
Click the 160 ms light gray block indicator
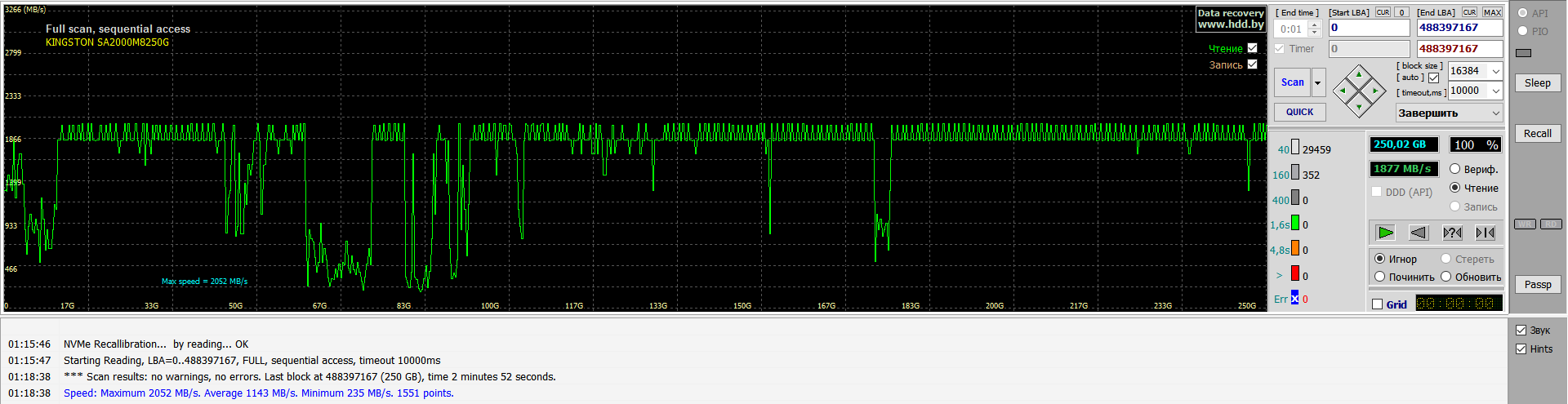[x=1294, y=172]
